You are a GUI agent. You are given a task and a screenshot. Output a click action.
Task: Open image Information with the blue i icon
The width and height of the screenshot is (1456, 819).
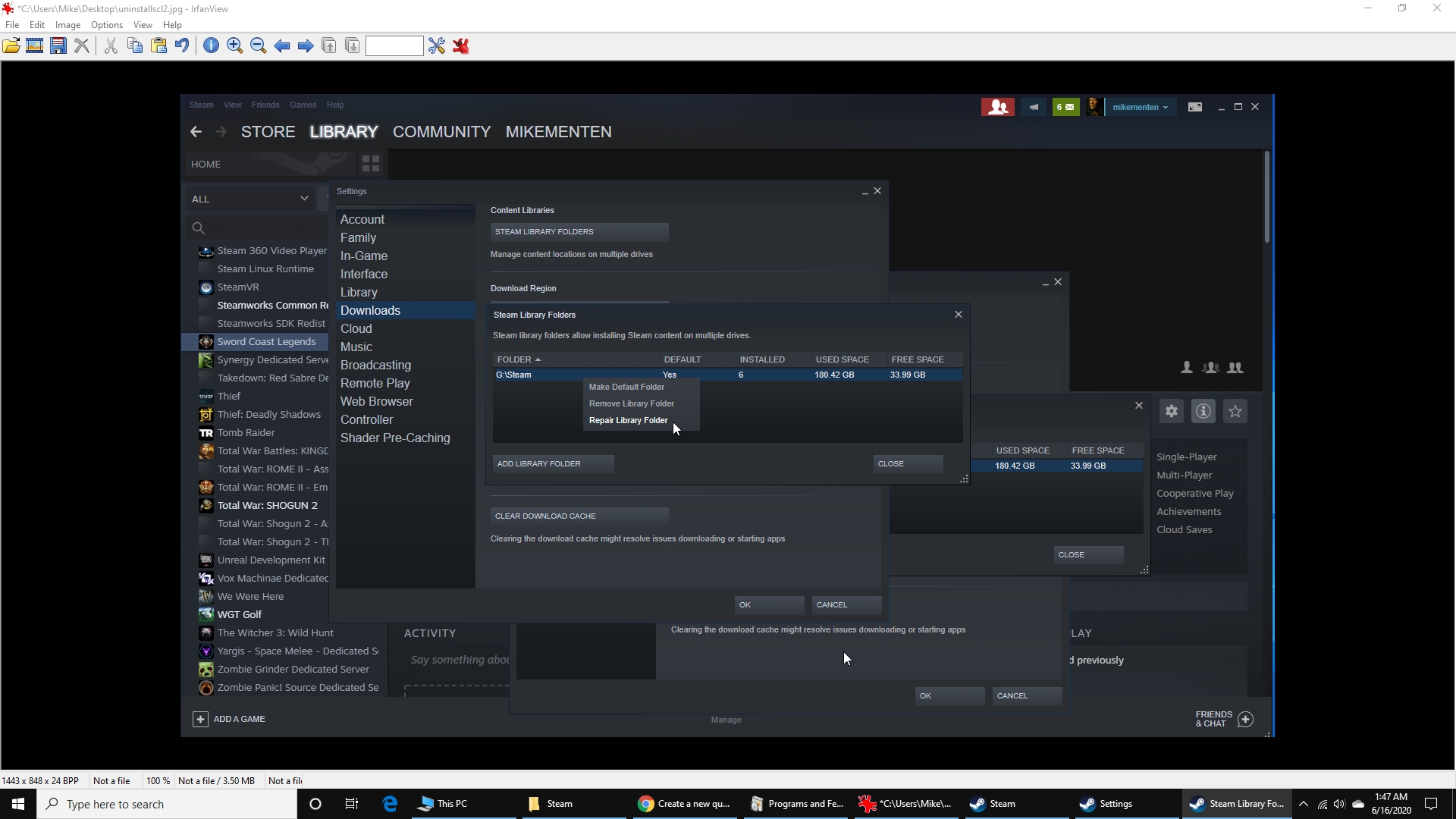212,46
